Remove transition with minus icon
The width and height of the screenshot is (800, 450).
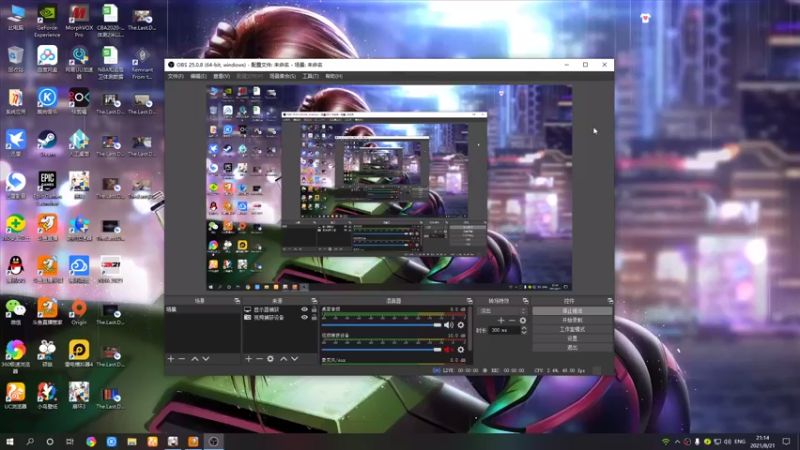point(512,320)
